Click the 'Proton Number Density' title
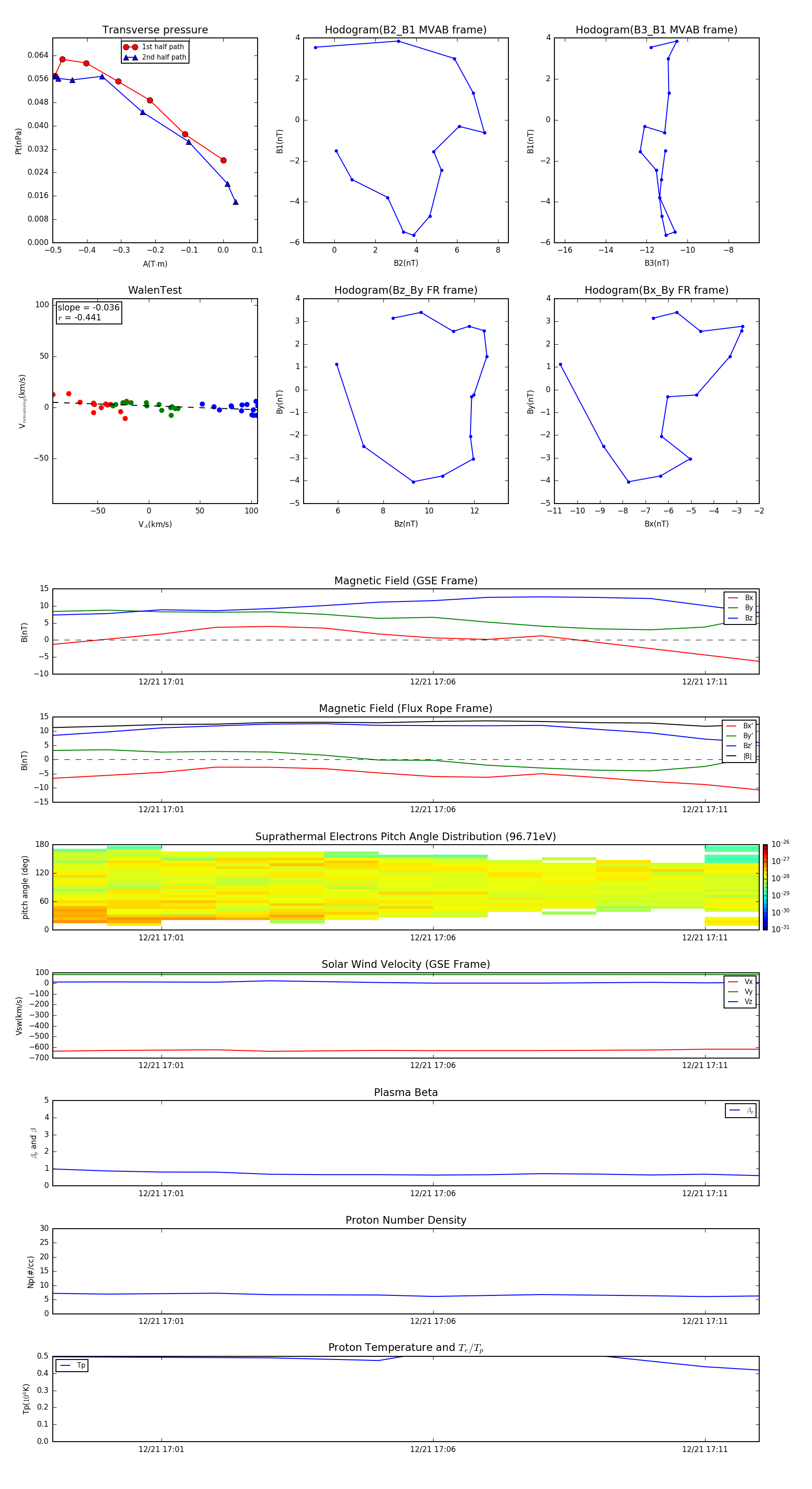The width and height of the screenshot is (812, 1489). [406, 1220]
